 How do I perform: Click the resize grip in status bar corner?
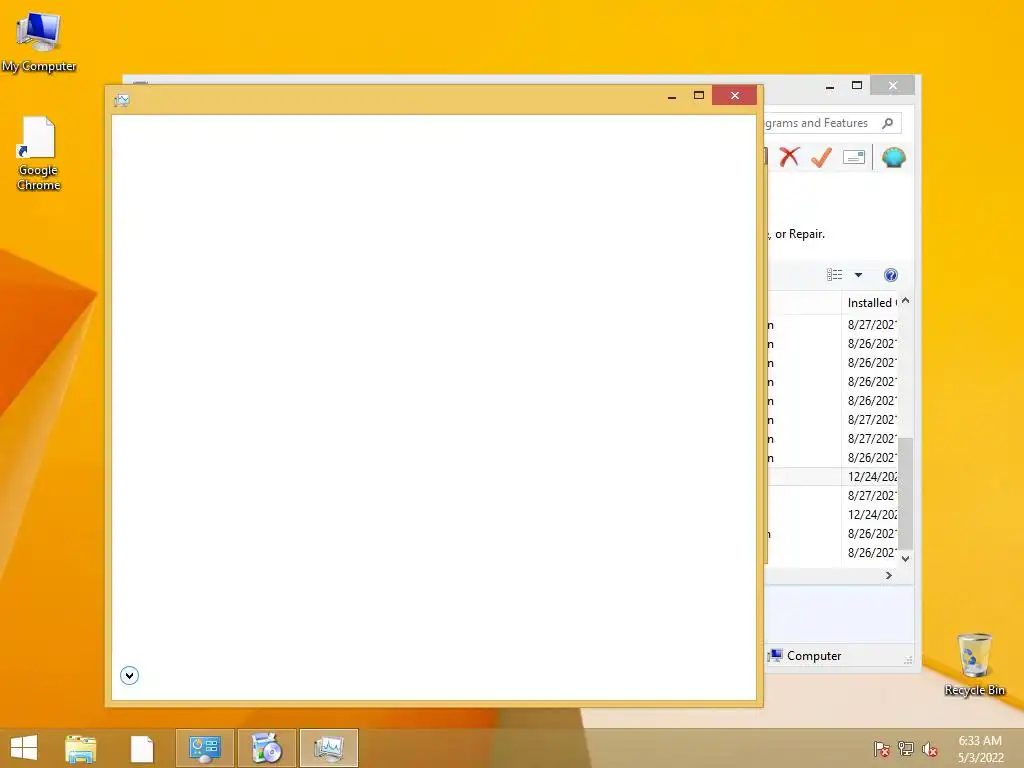(x=908, y=660)
